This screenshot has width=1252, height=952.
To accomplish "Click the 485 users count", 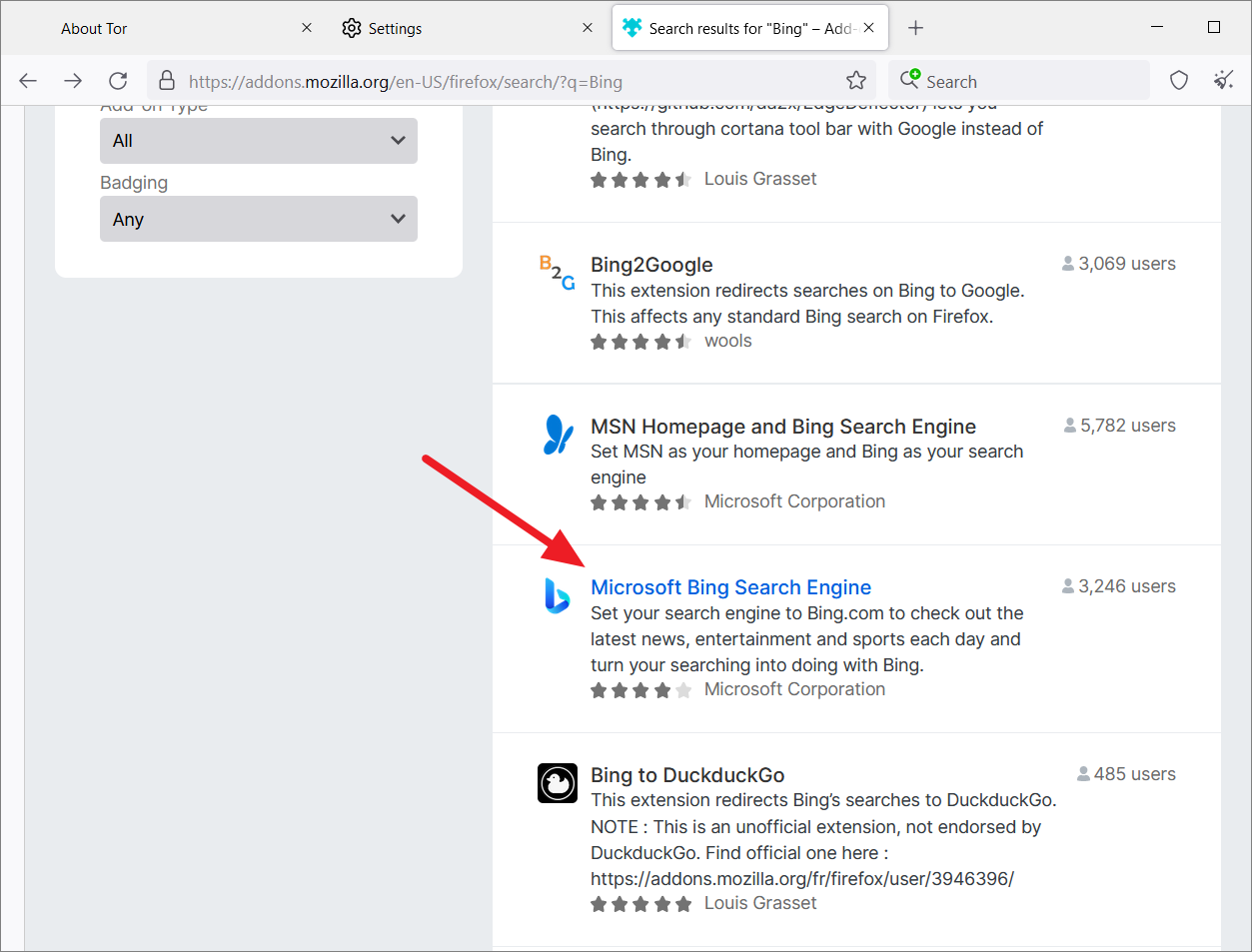I will click(1126, 774).
